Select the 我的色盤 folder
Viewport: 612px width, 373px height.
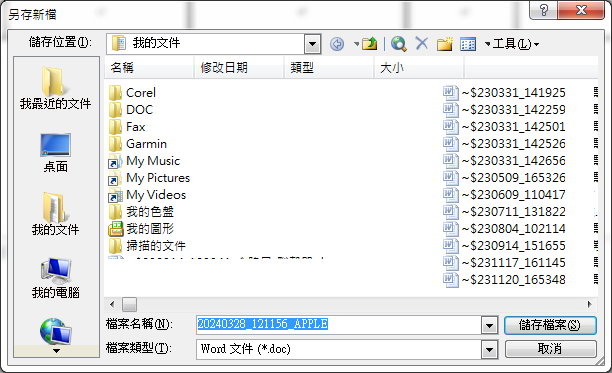141,212
